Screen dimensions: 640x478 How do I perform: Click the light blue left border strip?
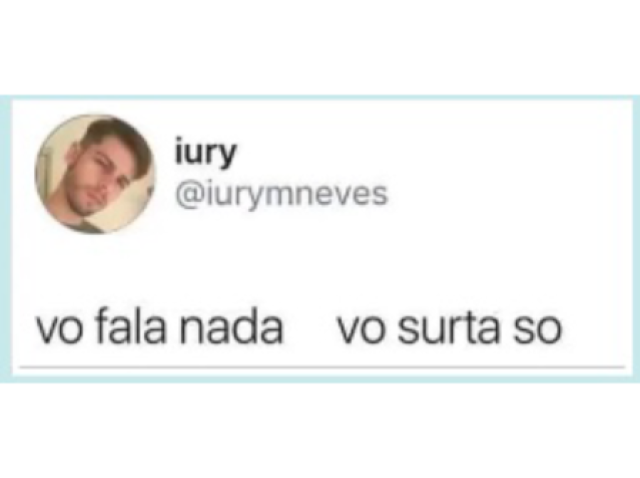tap(6, 239)
